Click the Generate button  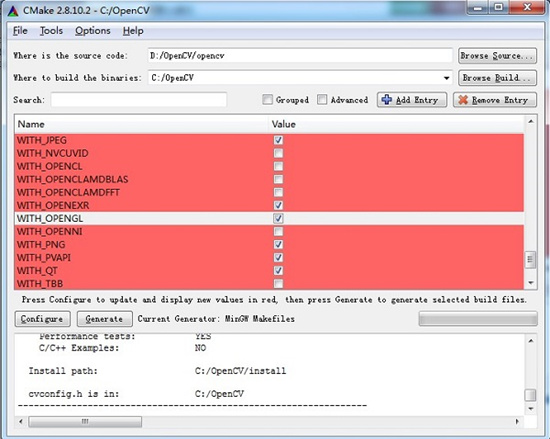(105, 319)
